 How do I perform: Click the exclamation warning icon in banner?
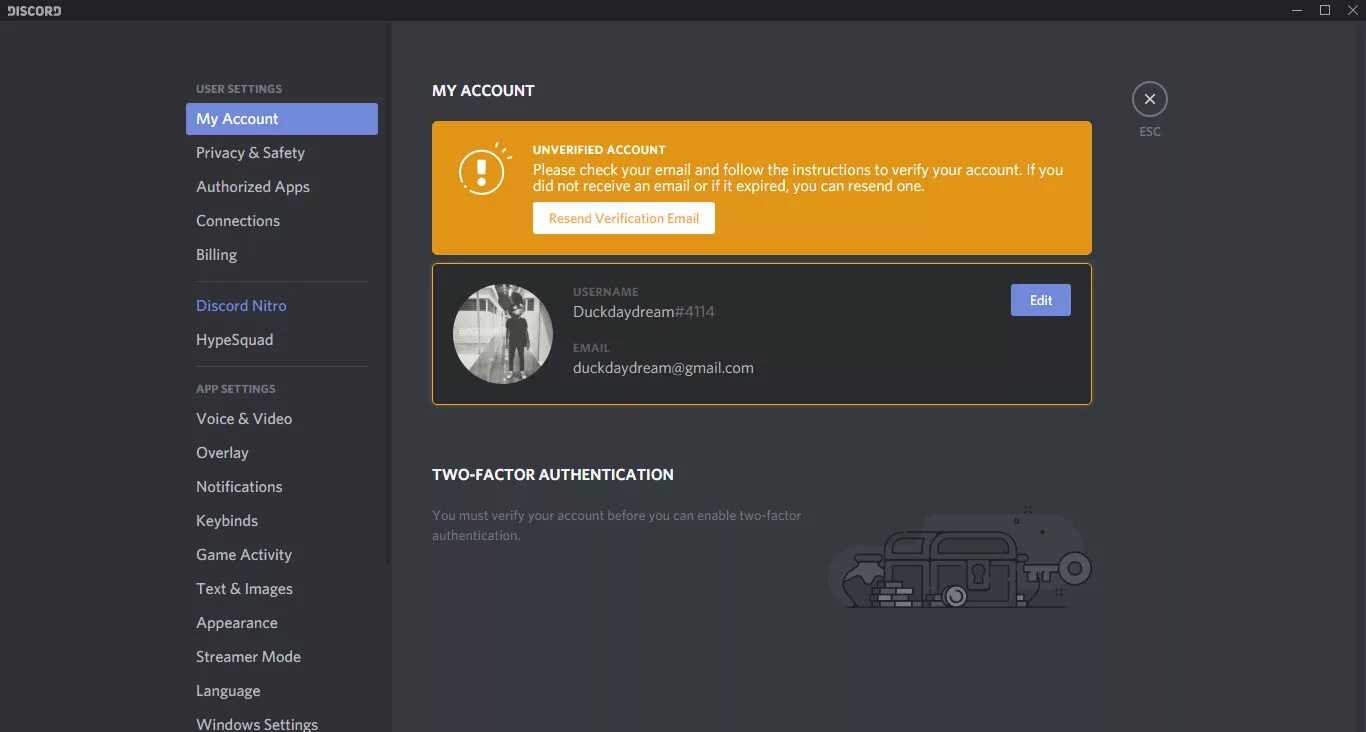[x=483, y=171]
